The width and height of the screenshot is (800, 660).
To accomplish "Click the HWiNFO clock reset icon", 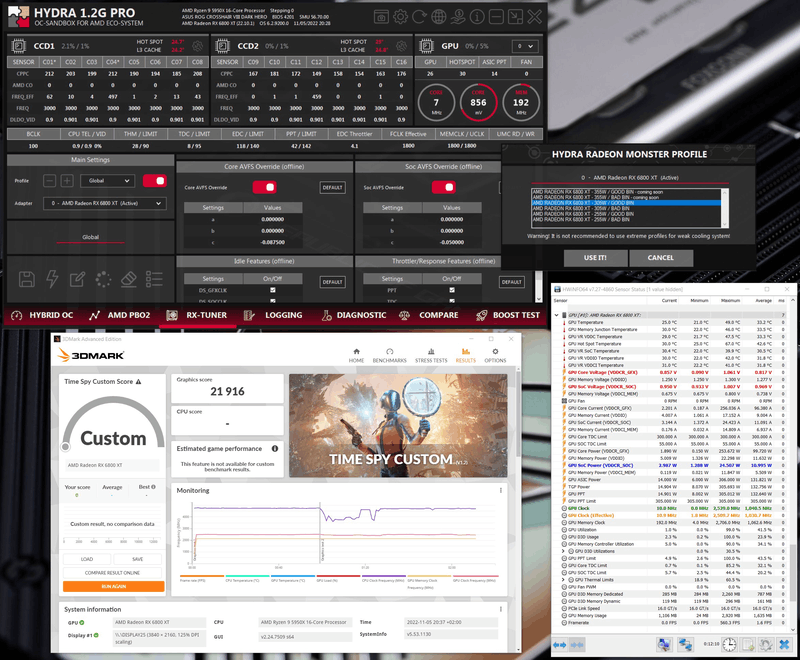I will pyautogui.click(x=729, y=645).
